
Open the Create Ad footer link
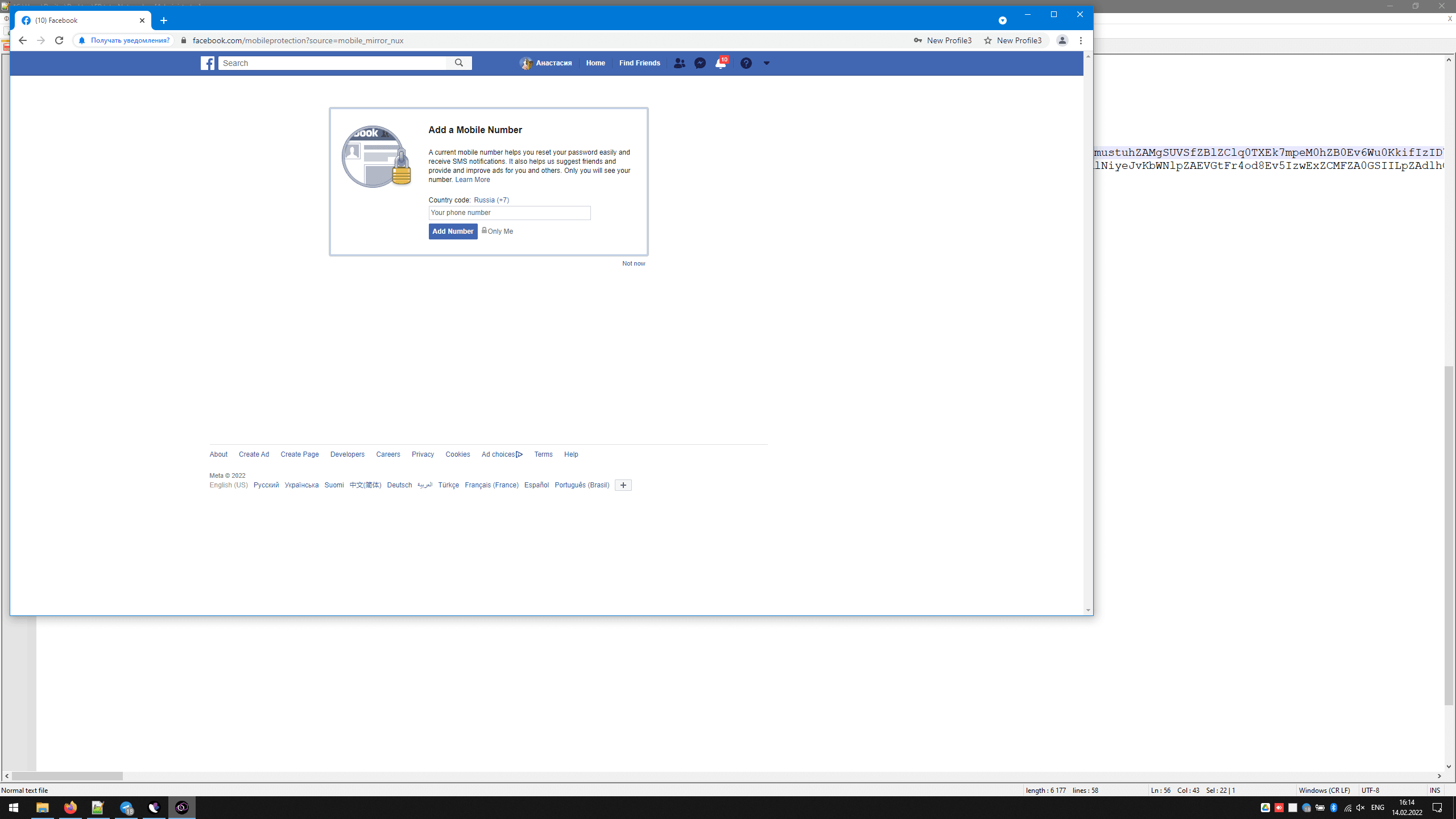pyautogui.click(x=254, y=454)
